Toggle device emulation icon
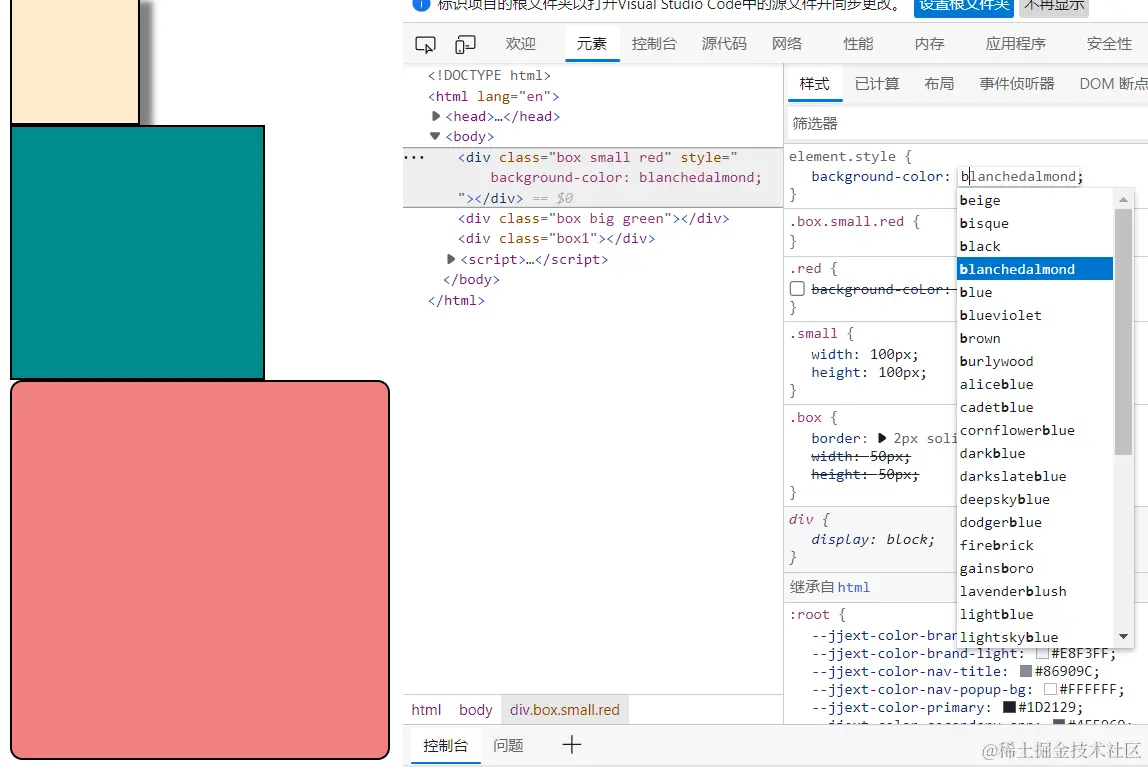1148x767 pixels. pyautogui.click(x=465, y=45)
